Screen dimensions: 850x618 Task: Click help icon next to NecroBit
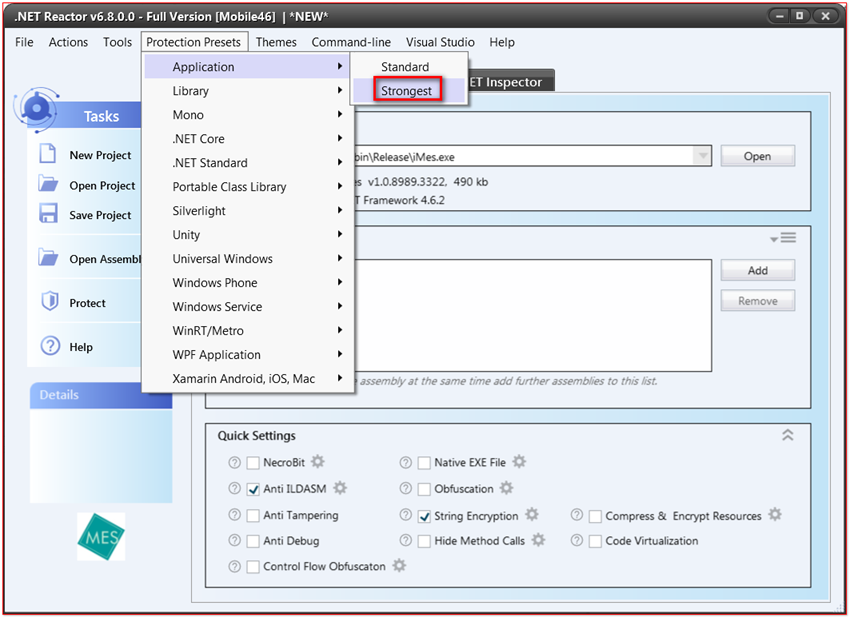point(234,462)
